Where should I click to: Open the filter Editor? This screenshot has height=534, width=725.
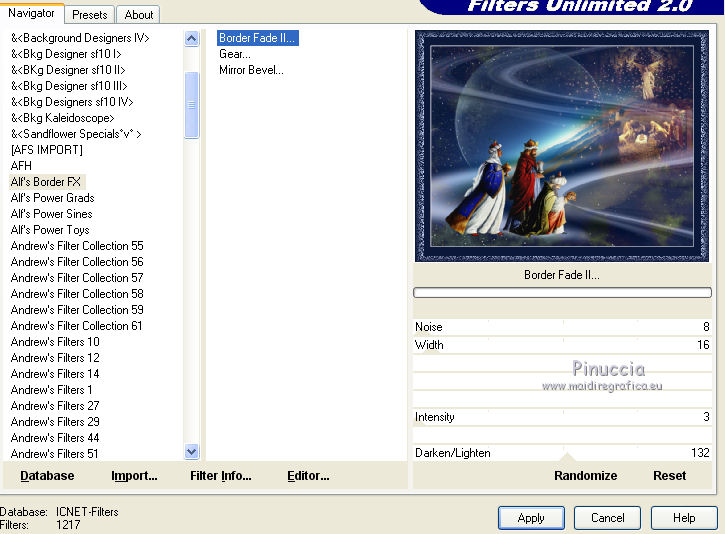point(308,476)
